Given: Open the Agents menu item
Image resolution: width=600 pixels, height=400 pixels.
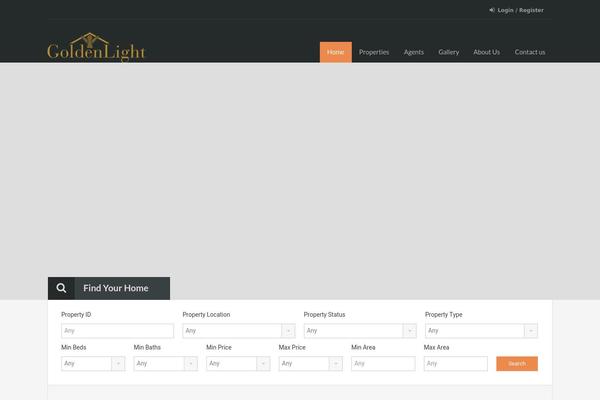Looking at the screenshot, I should pos(414,52).
